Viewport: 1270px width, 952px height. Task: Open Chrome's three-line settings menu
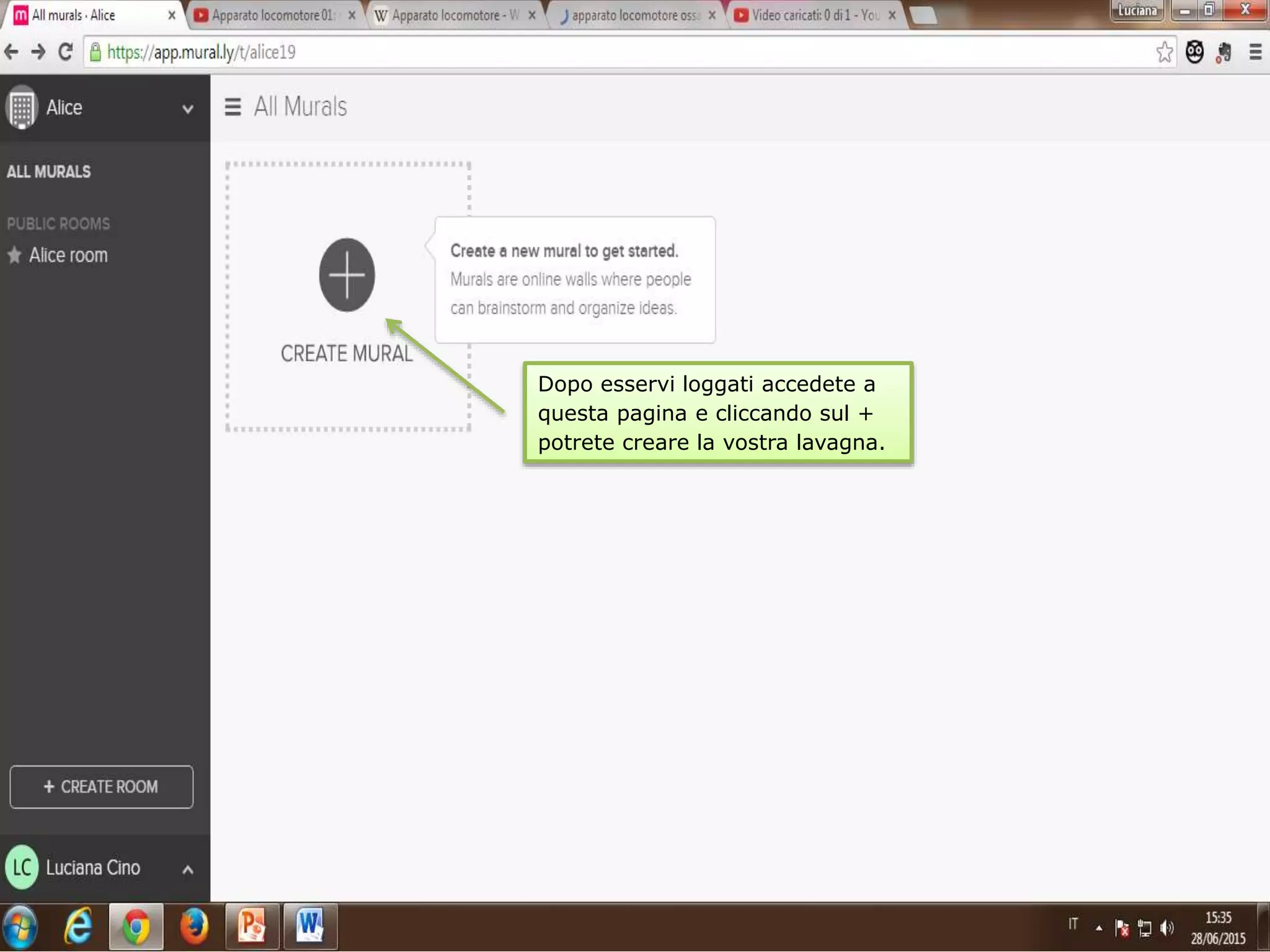[1255, 52]
